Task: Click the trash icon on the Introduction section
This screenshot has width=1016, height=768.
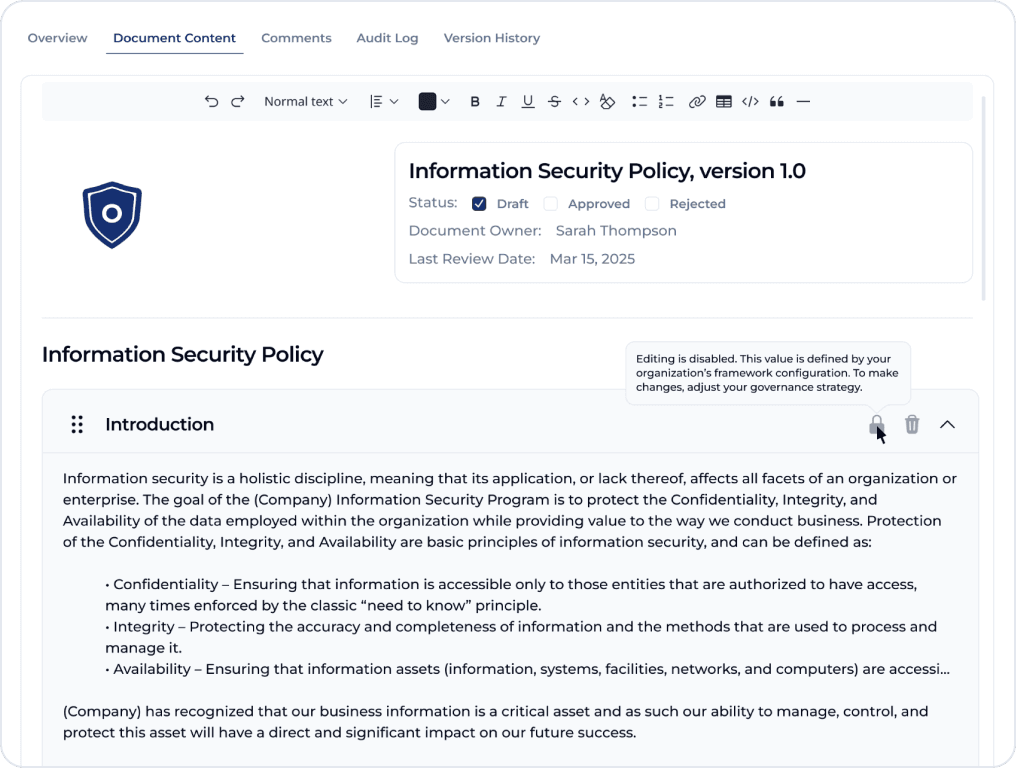Action: pos(911,424)
